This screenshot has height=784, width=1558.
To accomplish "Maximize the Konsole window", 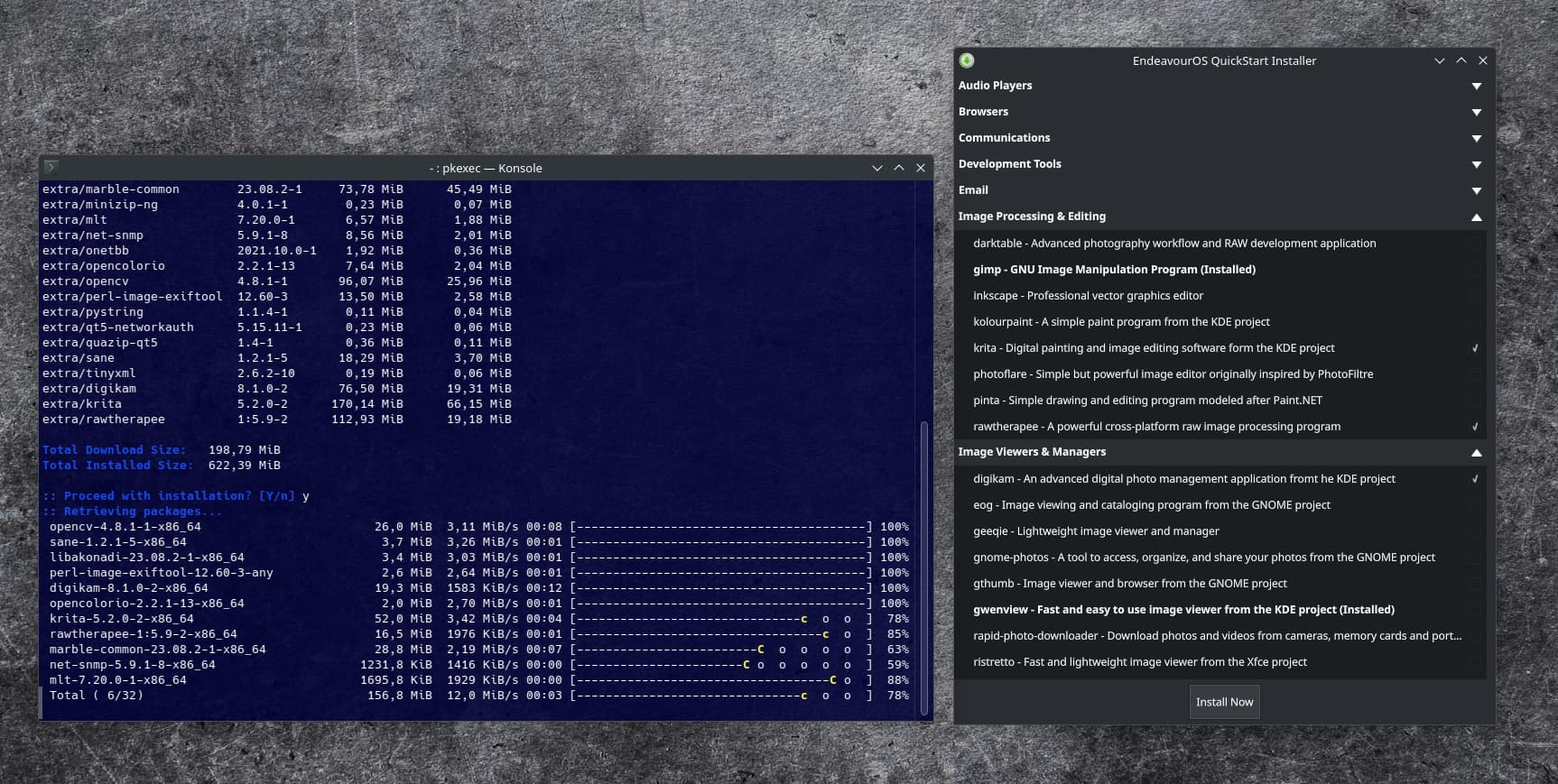I will pyautogui.click(x=899, y=168).
